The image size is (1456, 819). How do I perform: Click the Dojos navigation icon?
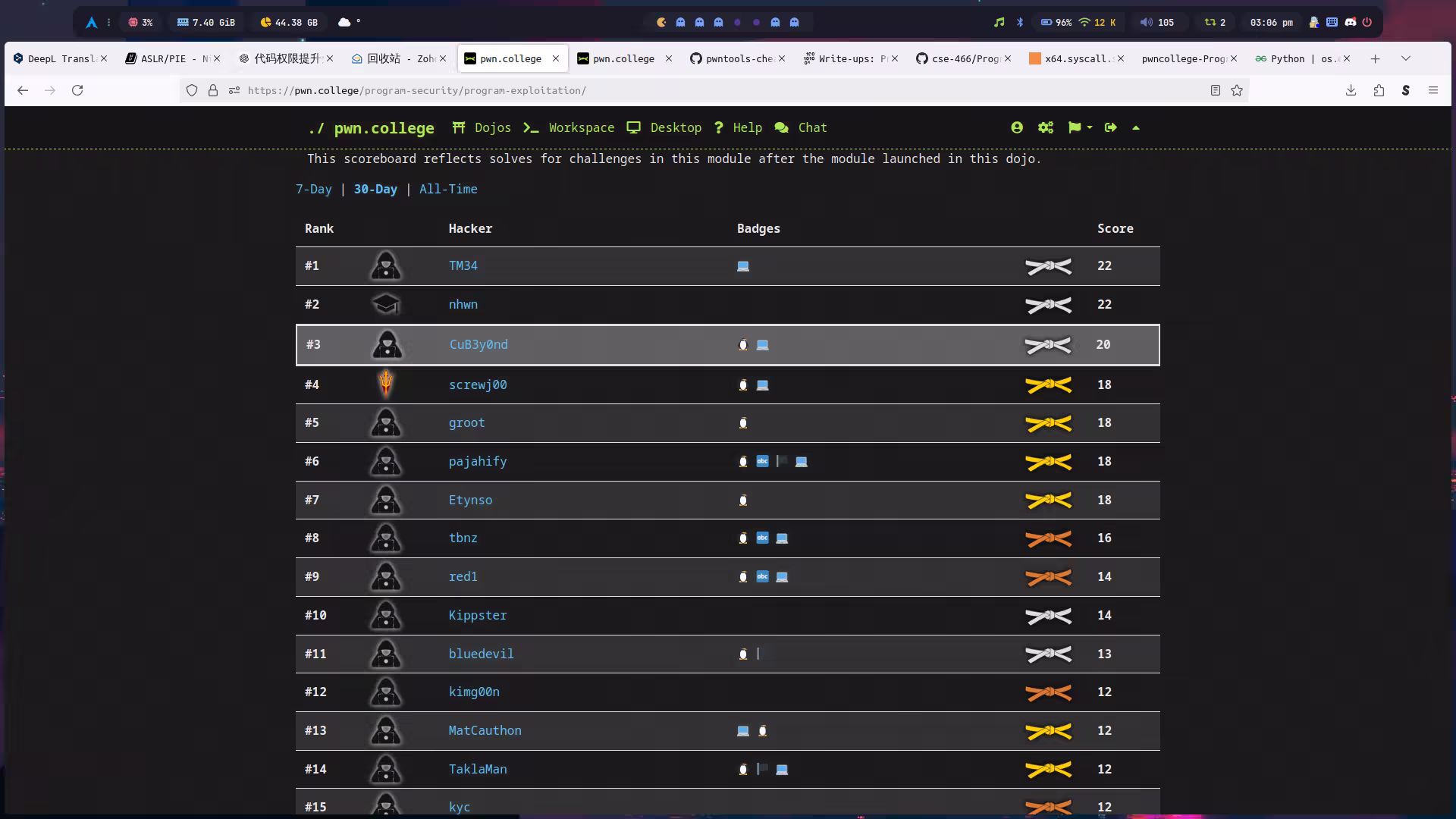pos(459,127)
